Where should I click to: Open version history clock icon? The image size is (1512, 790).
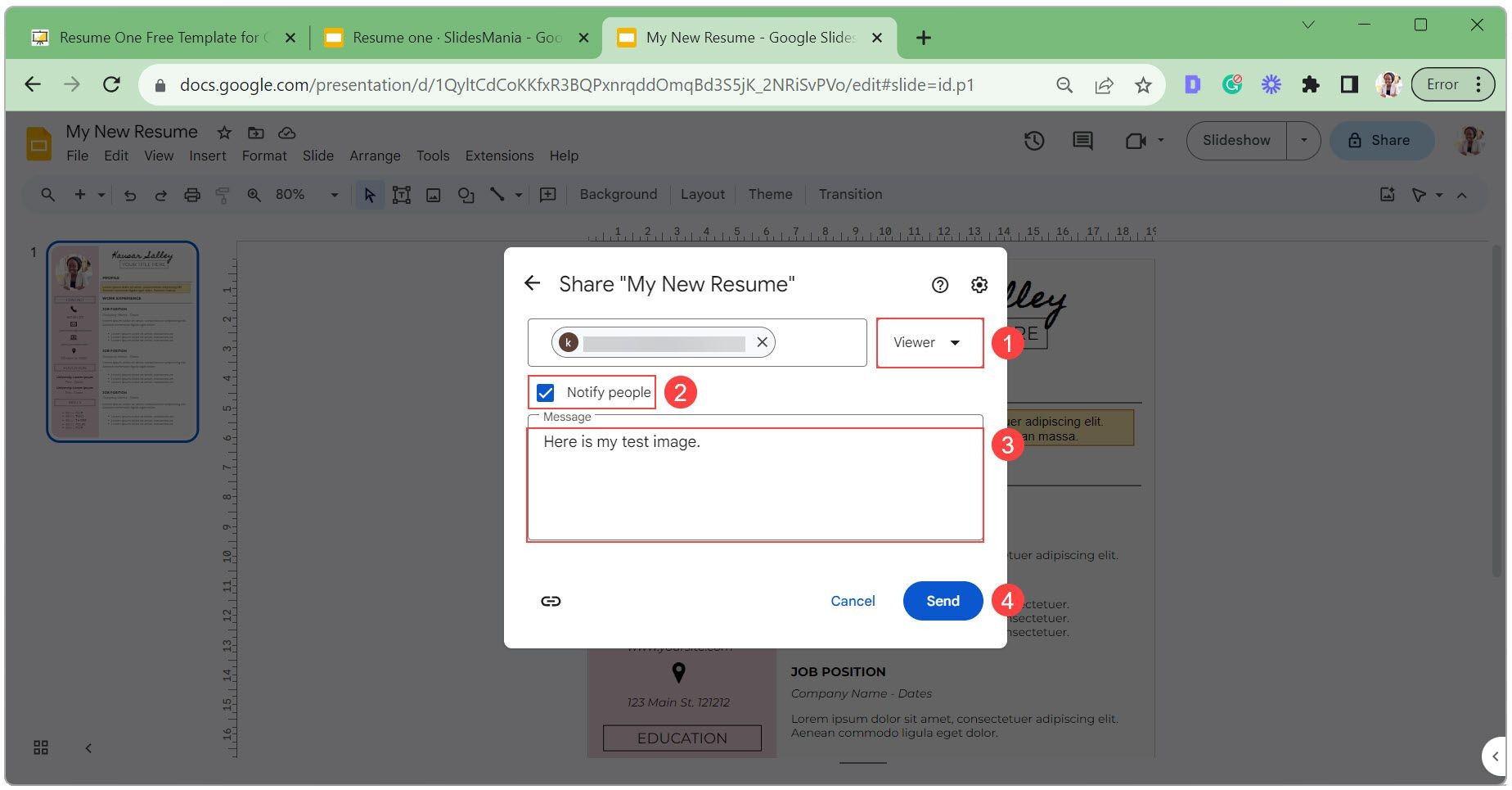[1034, 141]
